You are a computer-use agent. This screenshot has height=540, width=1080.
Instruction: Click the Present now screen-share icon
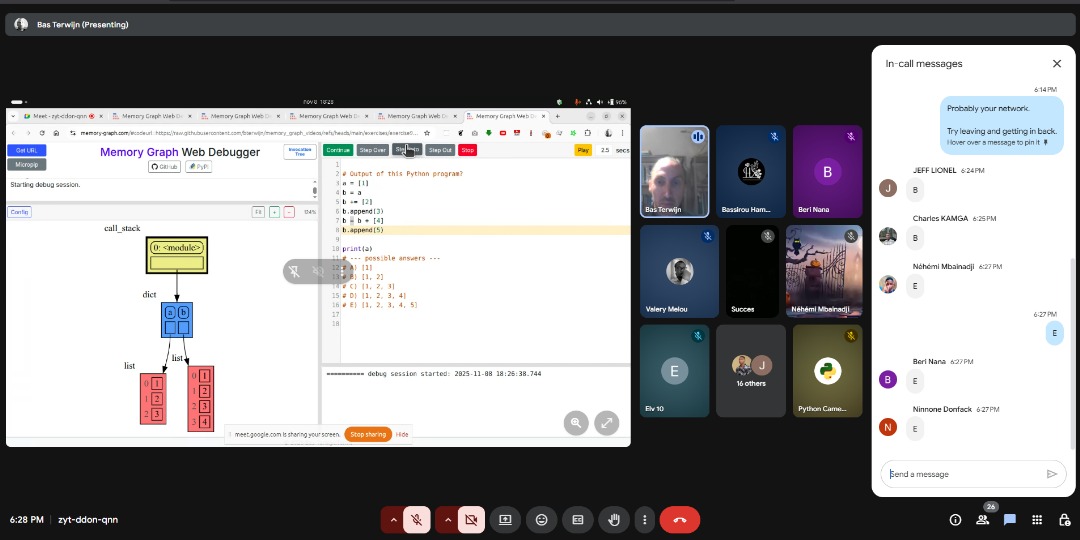click(506, 520)
